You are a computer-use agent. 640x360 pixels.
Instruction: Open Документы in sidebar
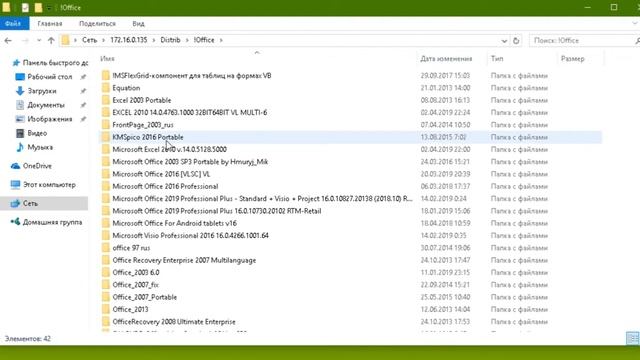click(x=46, y=105)
